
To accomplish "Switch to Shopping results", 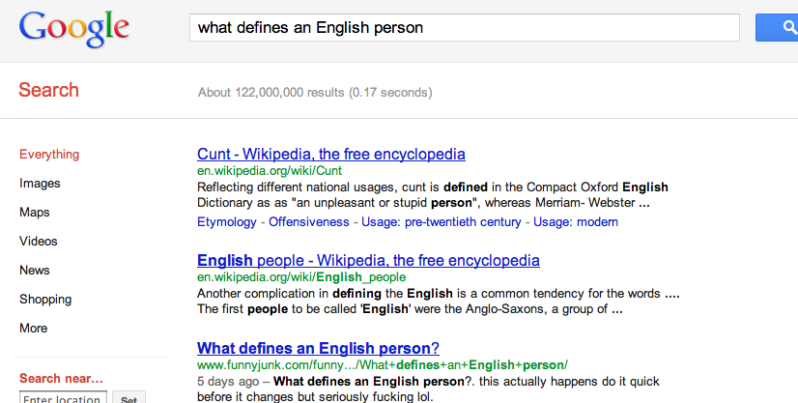I will 45,299.
